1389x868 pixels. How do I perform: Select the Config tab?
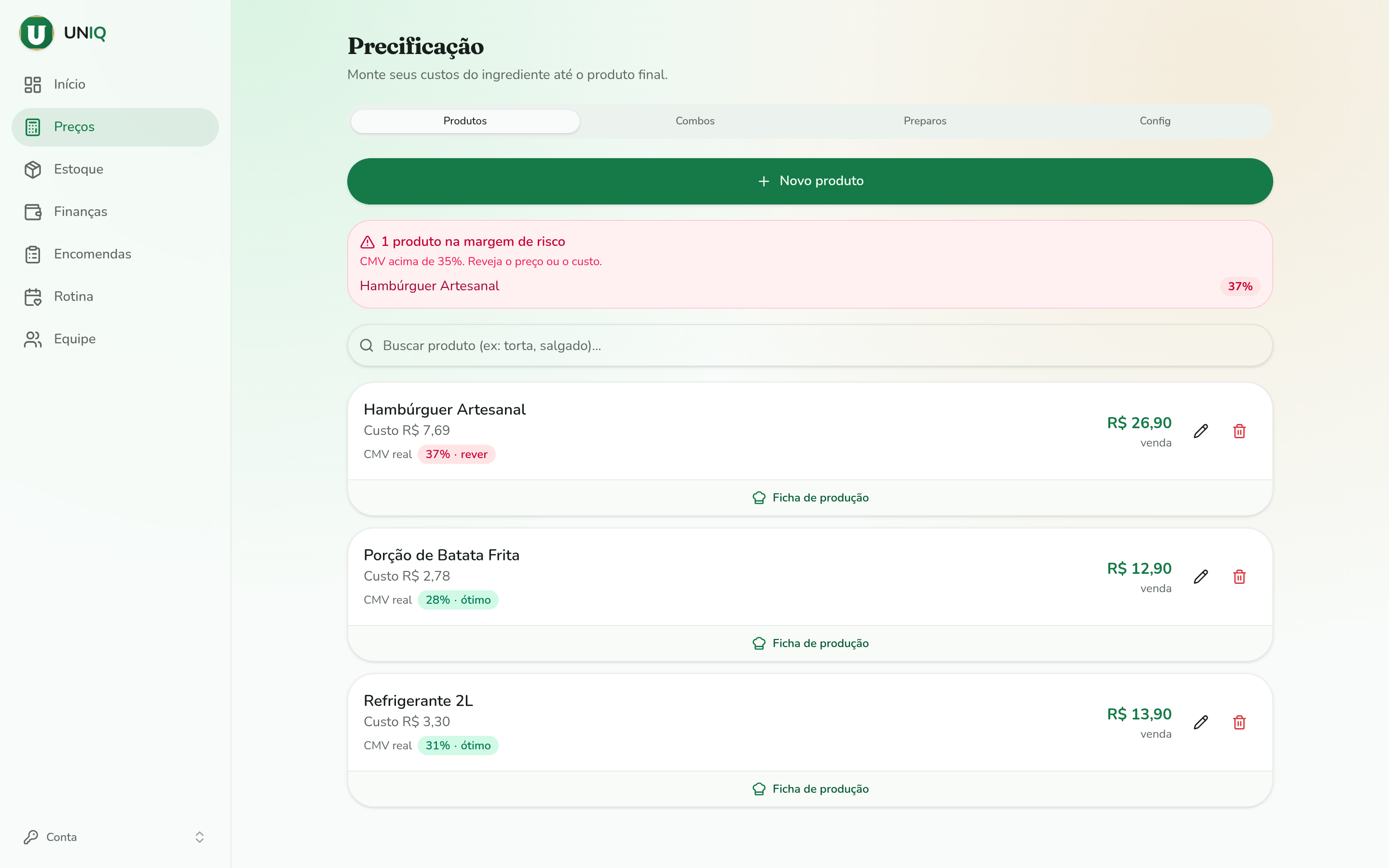click(x=1155, y=121)
